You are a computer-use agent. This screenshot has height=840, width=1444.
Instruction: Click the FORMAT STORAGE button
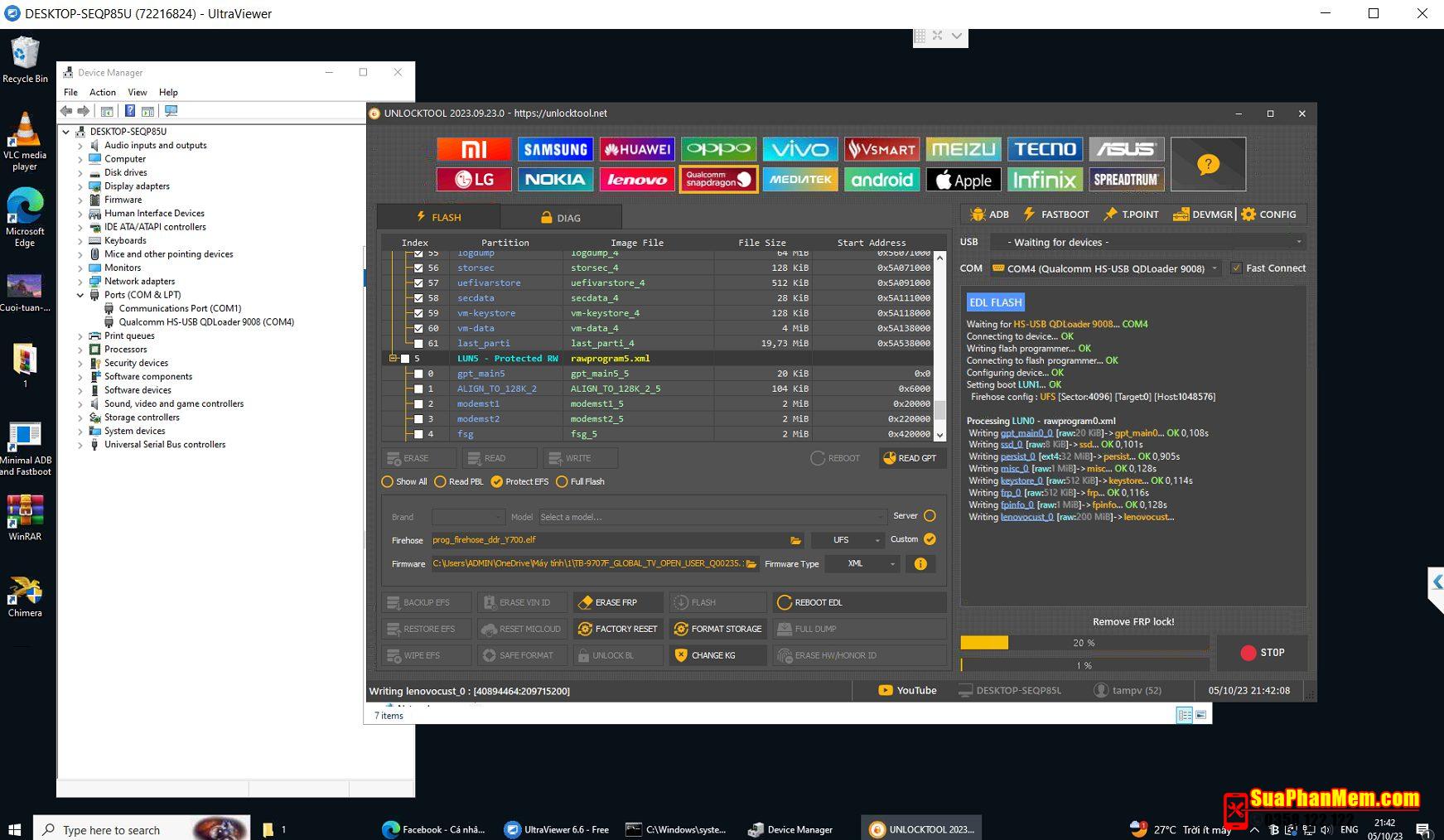tap(717, 629)
